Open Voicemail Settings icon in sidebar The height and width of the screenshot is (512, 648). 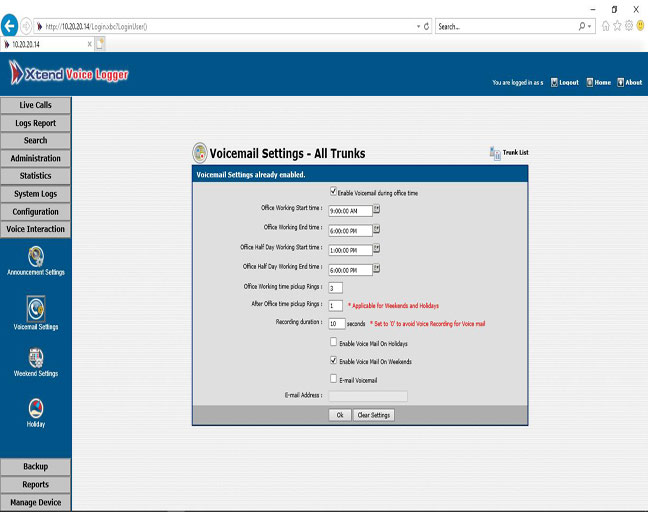(36, 309)
